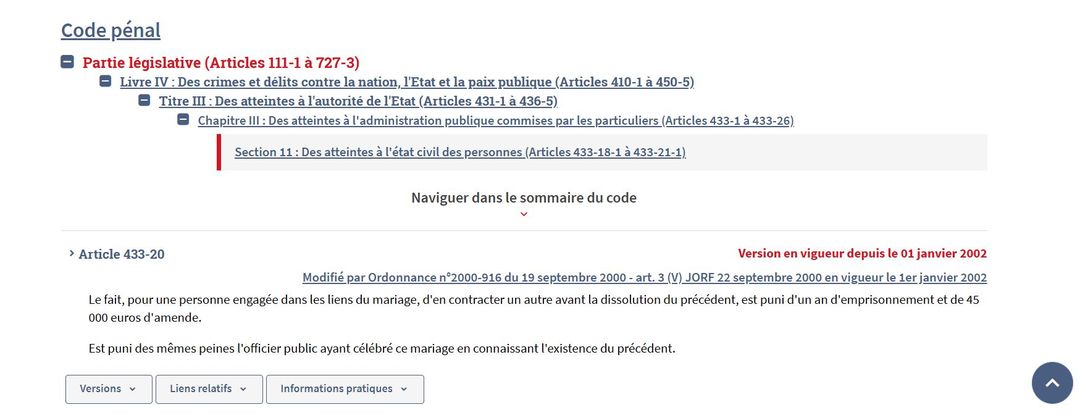Open Titre III atteintes à l'autorité de l'Etat
The width and height of the screenshot is (1080, 415).
(357, 101)
